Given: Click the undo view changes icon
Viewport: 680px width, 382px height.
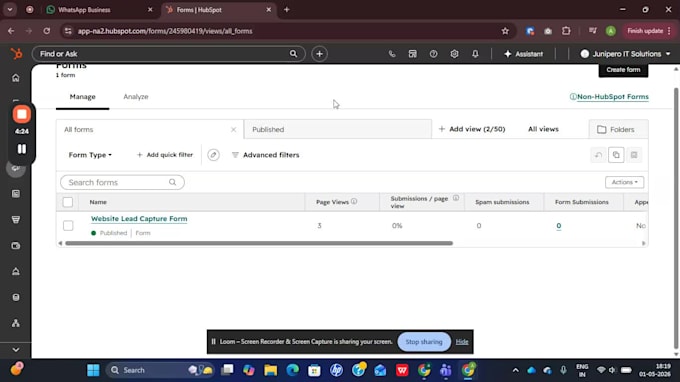Looking at the screenshot, I should [x=598, y=155].
